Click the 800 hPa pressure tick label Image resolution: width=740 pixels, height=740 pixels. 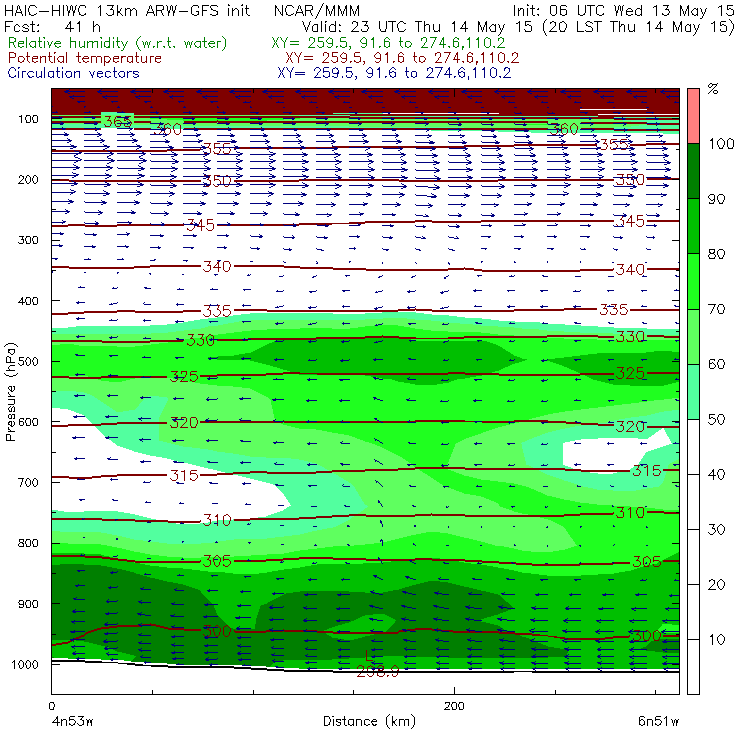pos(28,543)
